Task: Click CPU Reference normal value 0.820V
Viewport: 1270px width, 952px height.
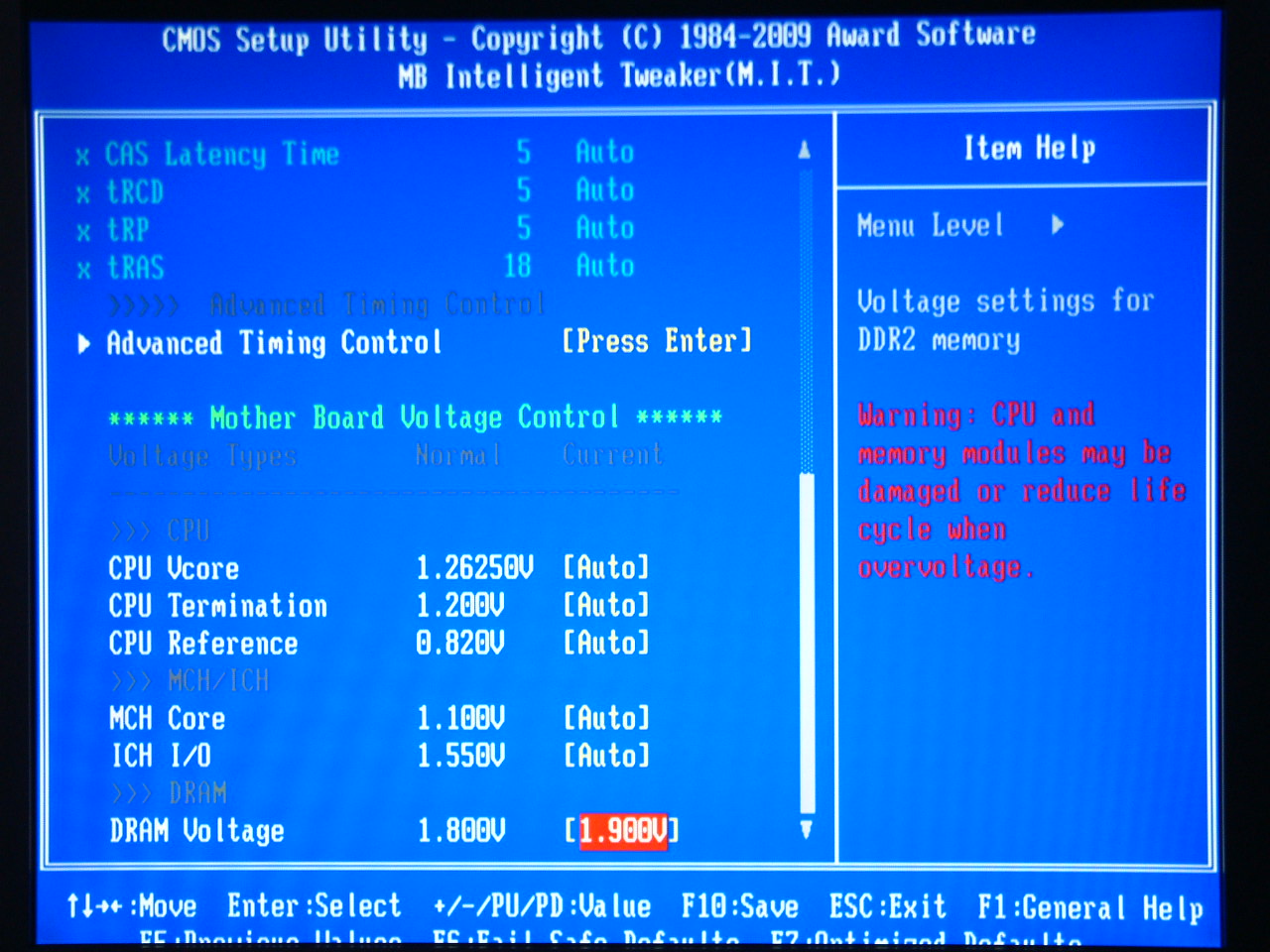Action: (x=460, y=644)
